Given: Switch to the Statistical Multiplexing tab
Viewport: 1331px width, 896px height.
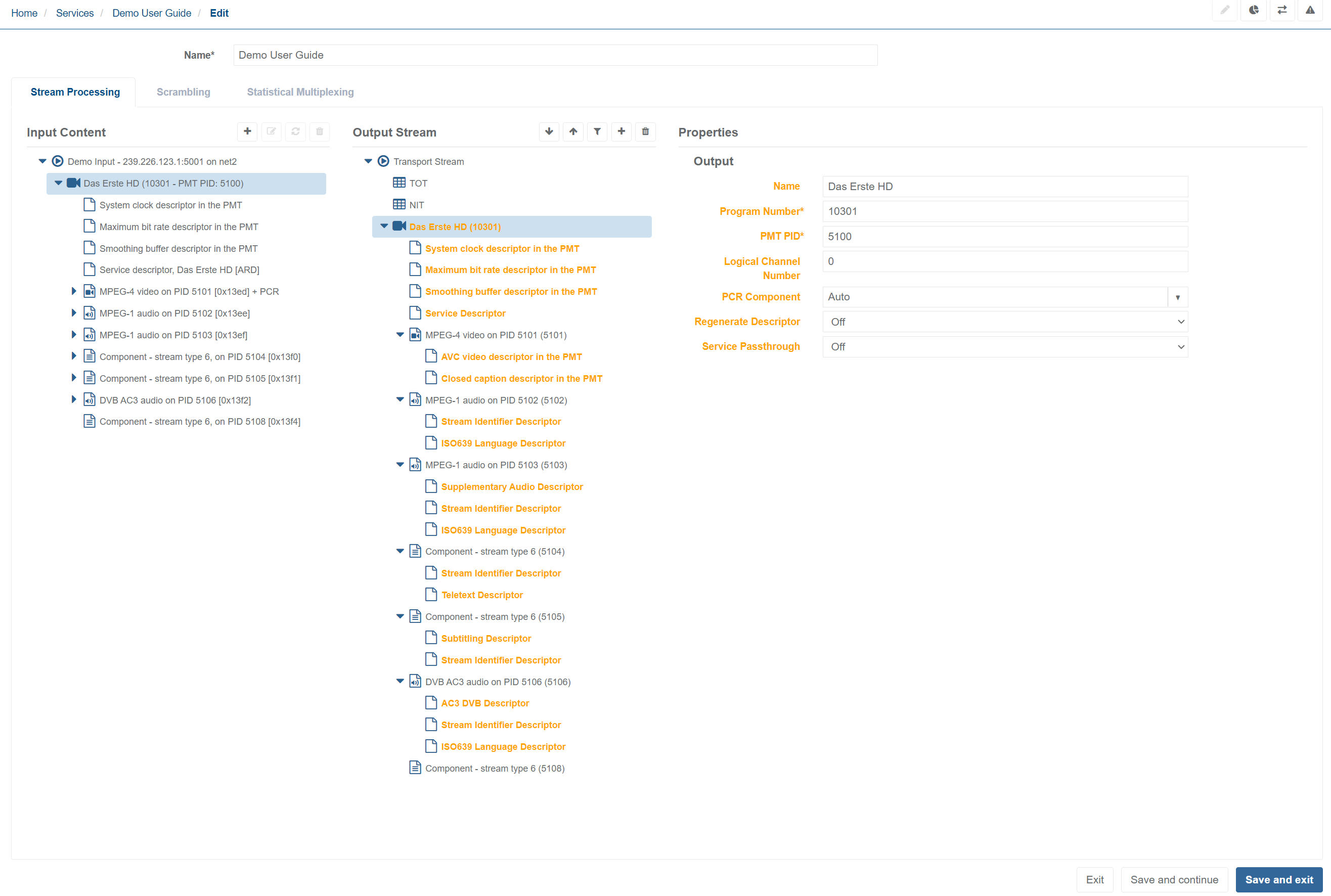Looking at the screenshot, I should coord(300,92).
